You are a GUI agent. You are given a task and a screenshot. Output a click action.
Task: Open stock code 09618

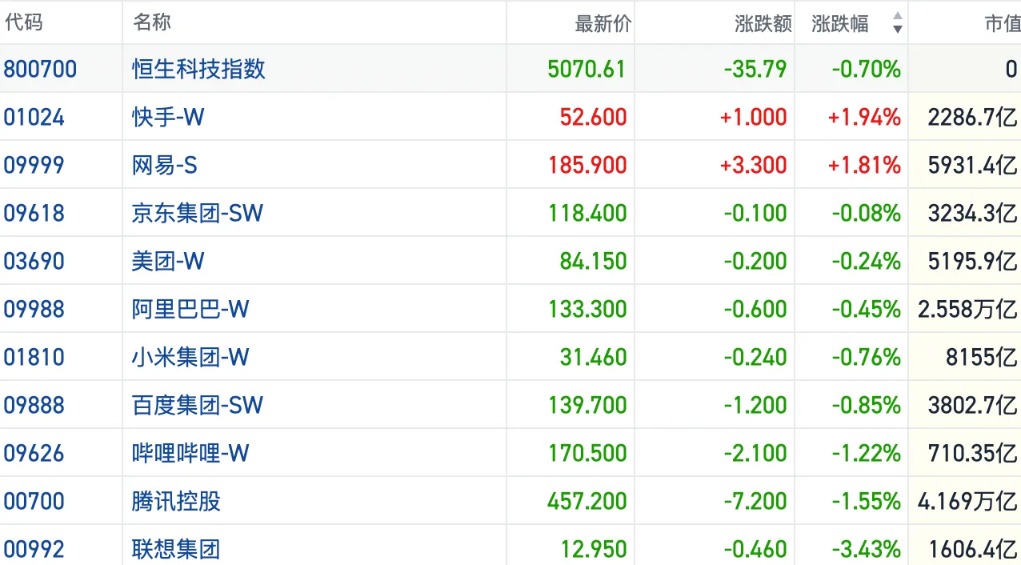pos(35,214)
